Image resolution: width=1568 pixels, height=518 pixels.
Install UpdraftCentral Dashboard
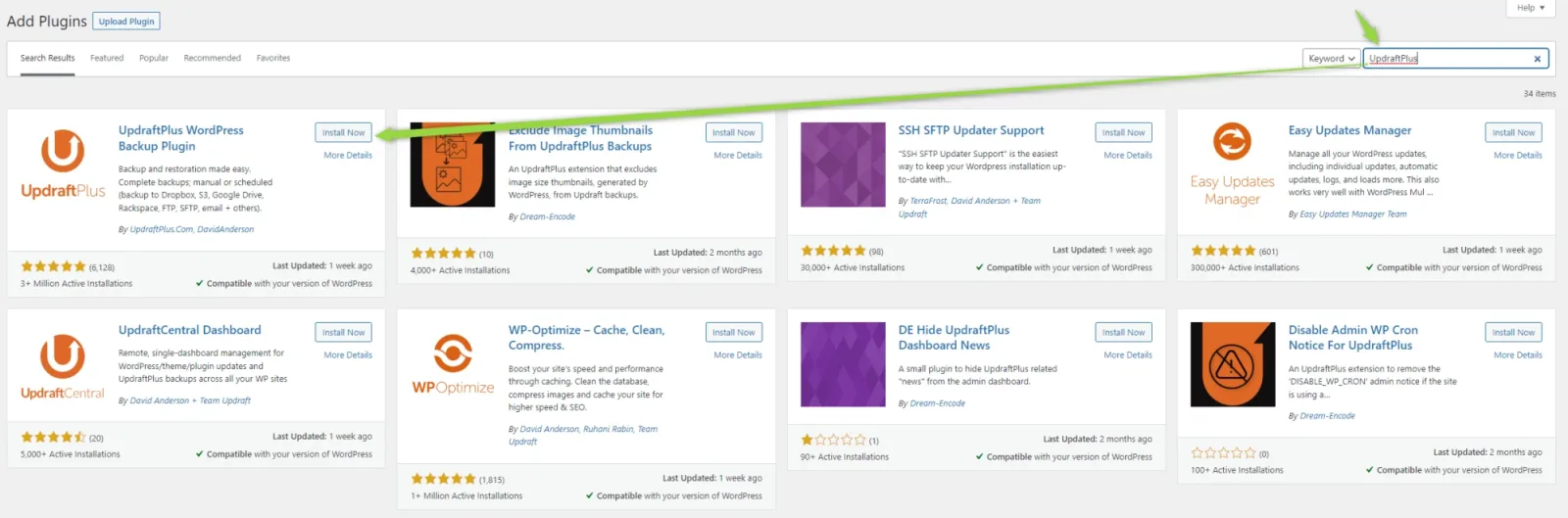(x=343, y=333)
